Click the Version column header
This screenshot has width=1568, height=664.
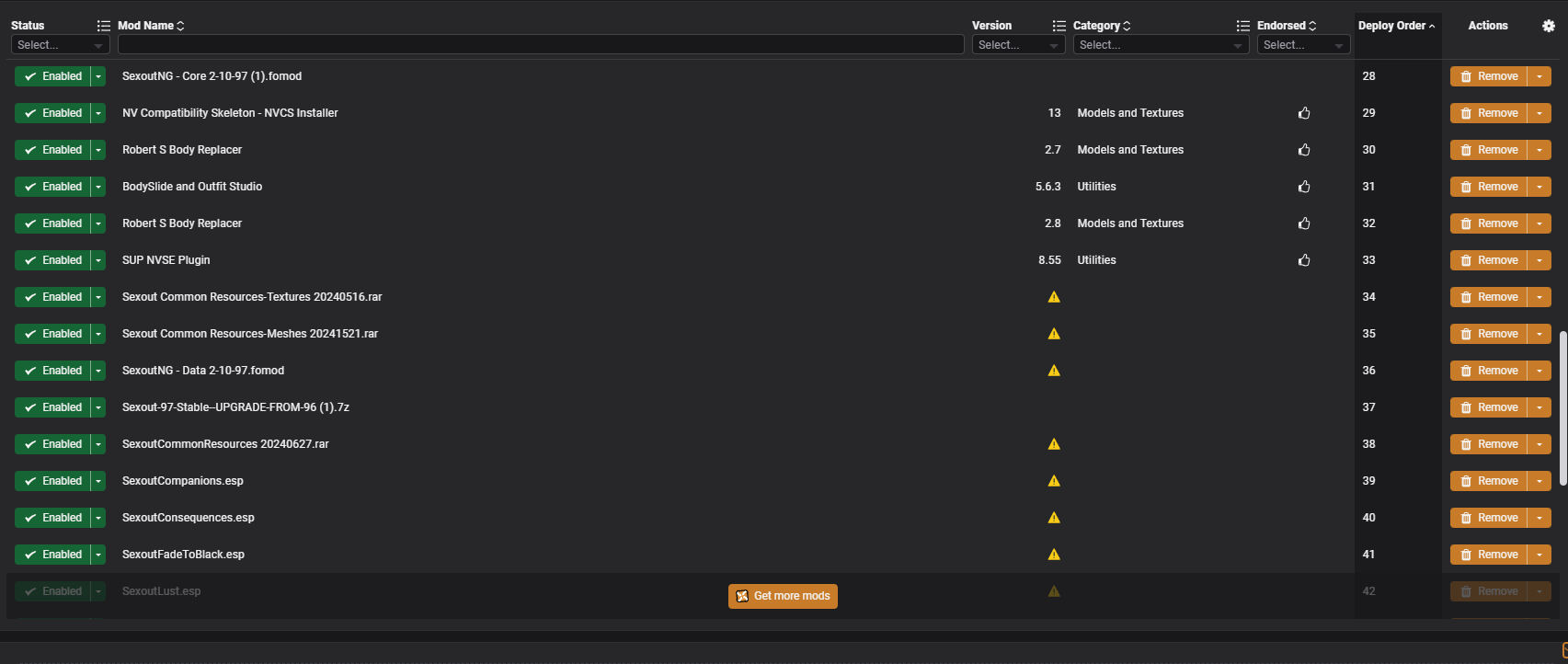coord(991,26)
